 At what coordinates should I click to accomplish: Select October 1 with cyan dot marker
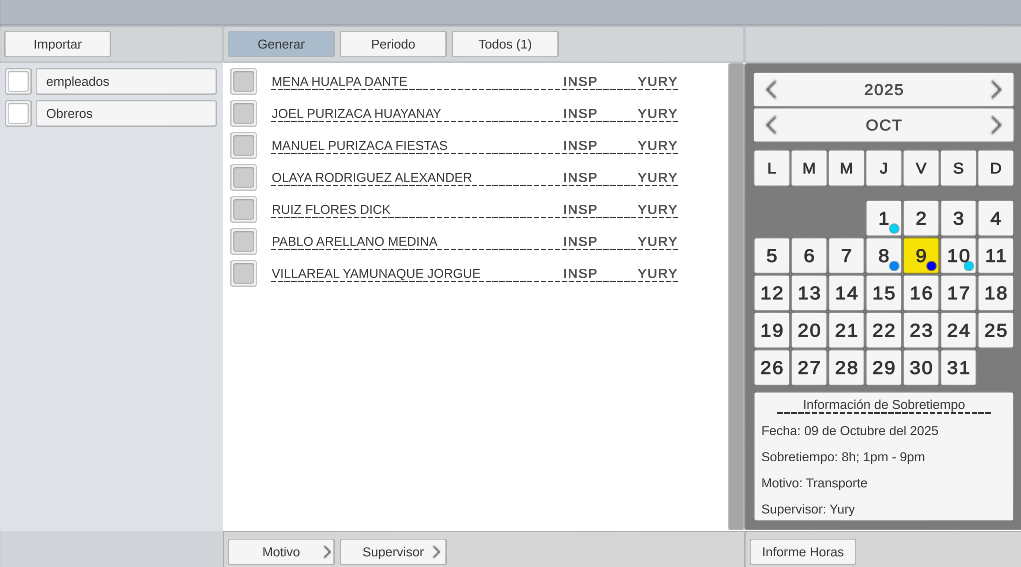884,219
